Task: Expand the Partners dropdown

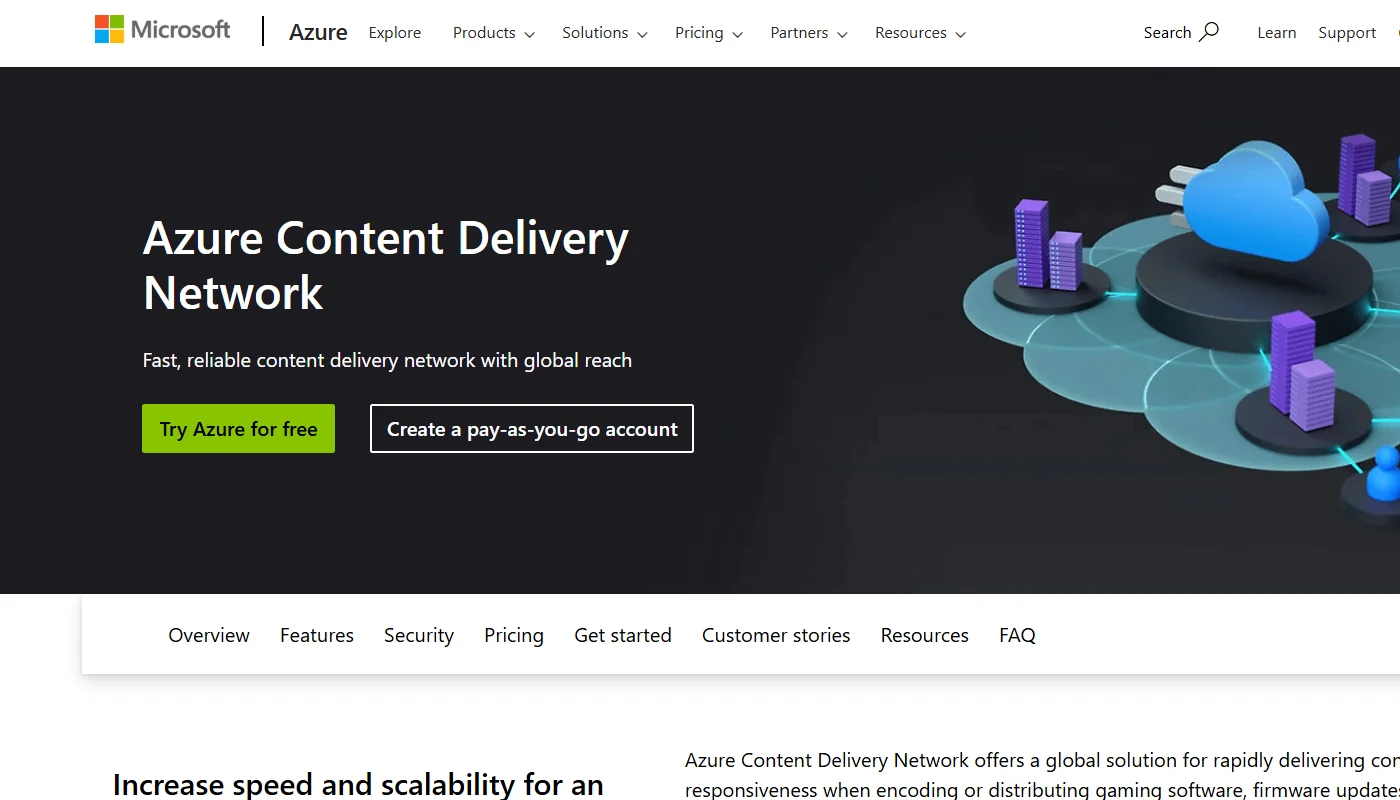Action: pos(809,33)
